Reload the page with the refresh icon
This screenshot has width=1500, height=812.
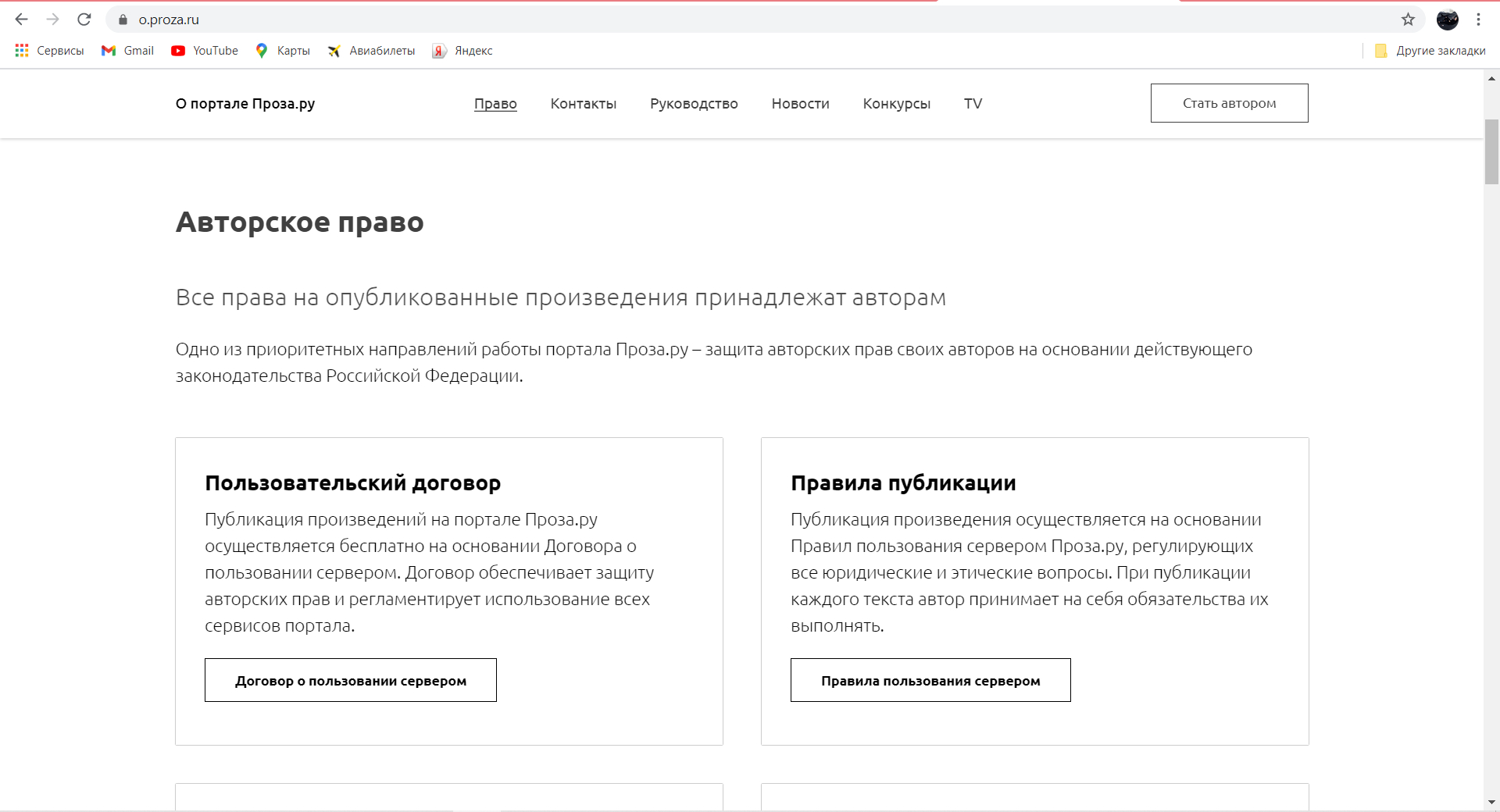84,20
